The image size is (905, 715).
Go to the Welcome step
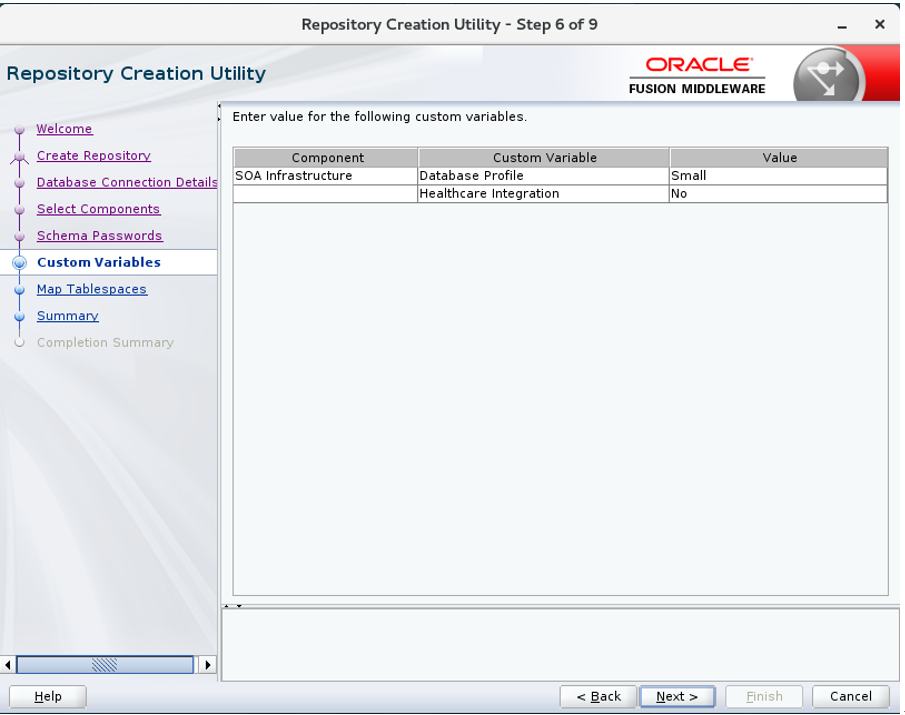(64, 129)
